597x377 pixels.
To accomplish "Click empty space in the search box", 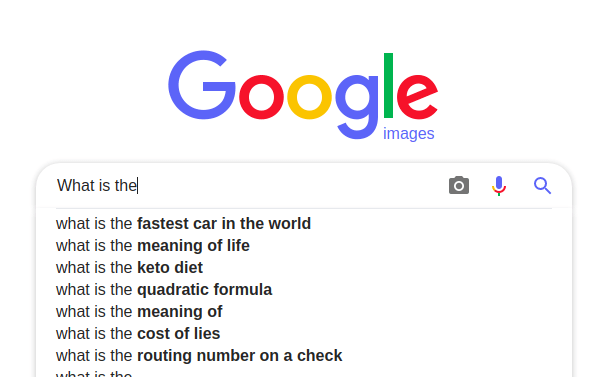I will [x=289, y=185].
